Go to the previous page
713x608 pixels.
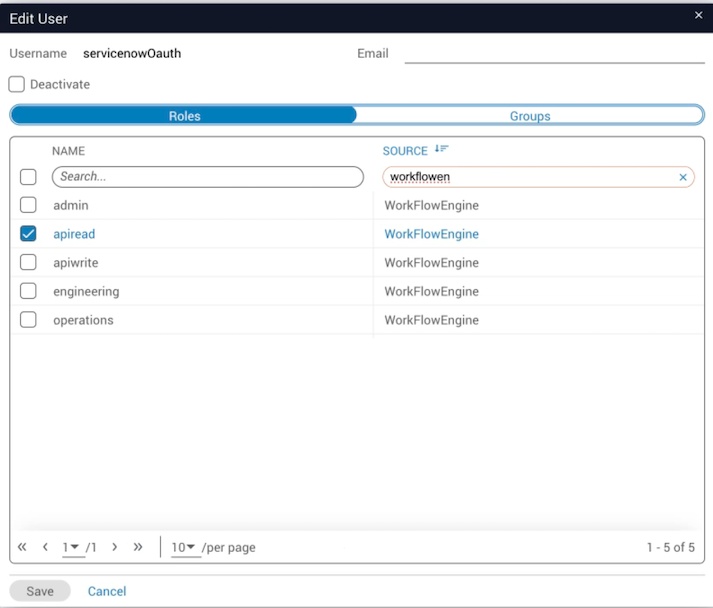pos(45,547)
